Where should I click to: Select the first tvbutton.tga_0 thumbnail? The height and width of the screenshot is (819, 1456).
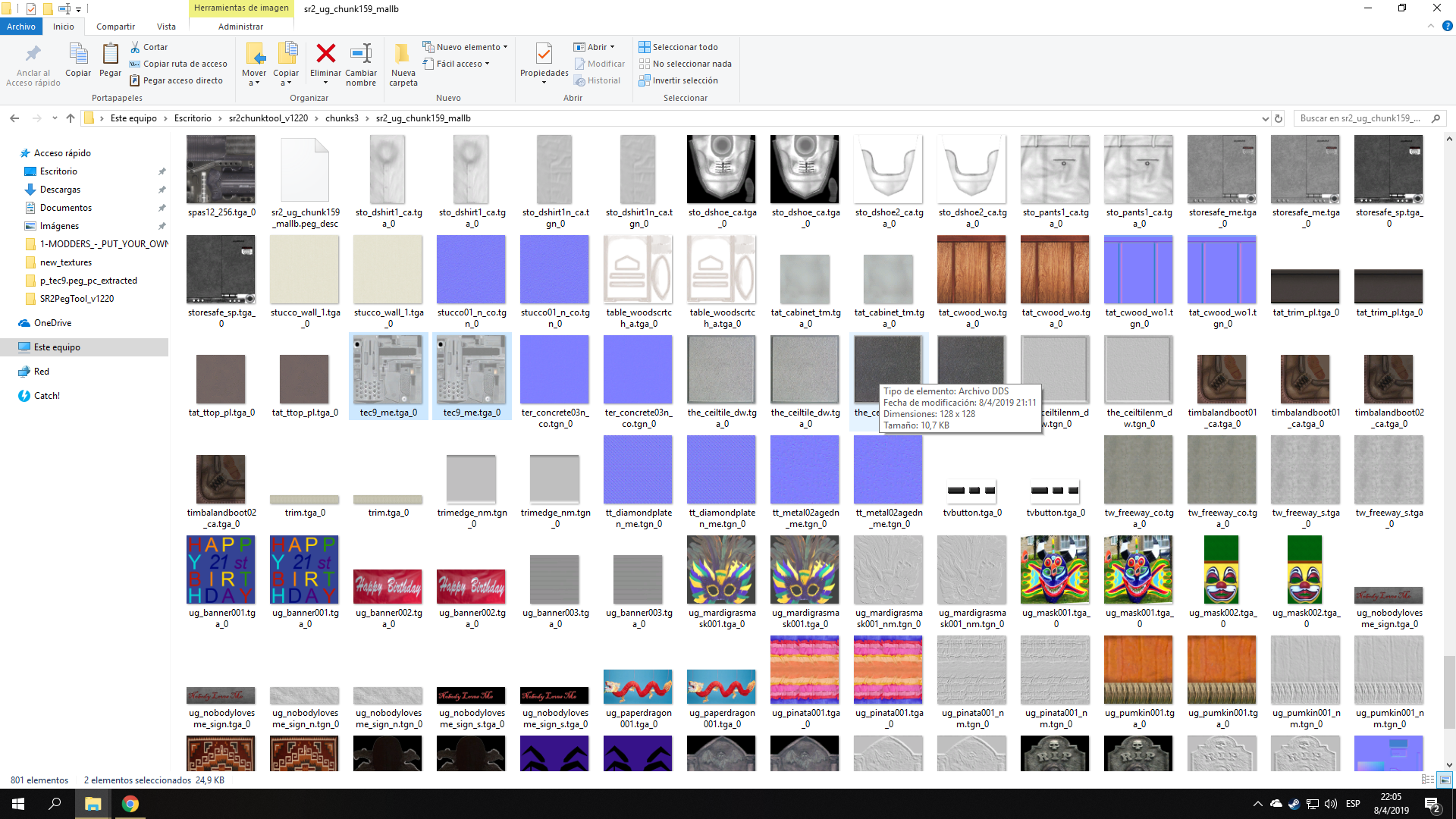point(971,490)
